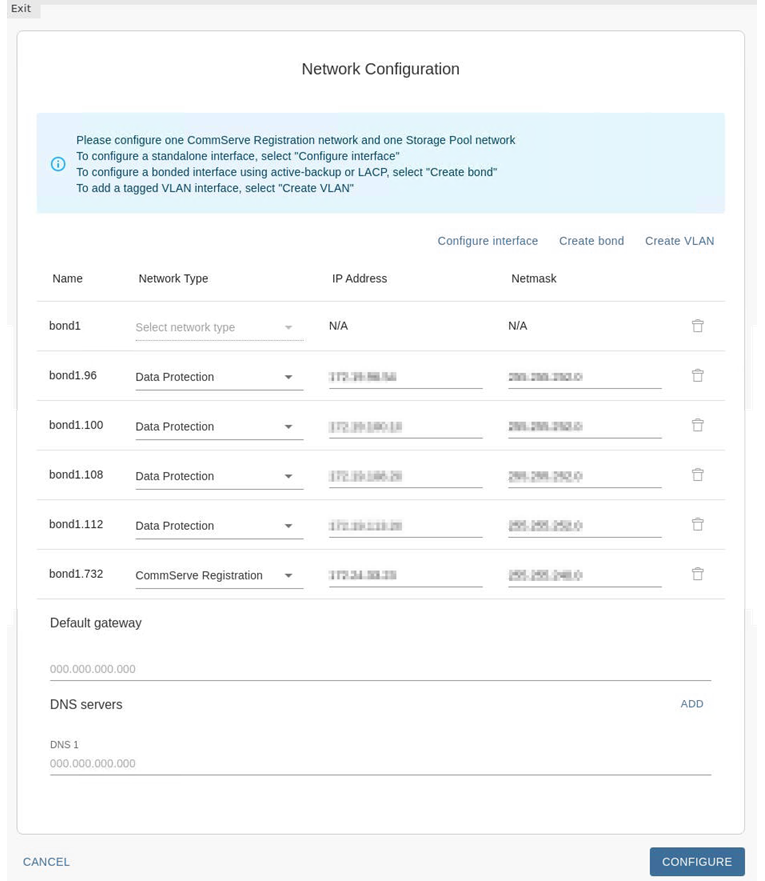The height and width of the screenshot is (881, 765).
Task: Click the Exit tab at top left
Action: 21,8
